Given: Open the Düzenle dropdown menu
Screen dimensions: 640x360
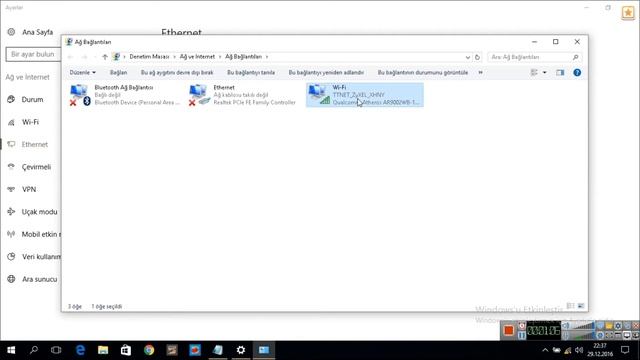Looking at the screenshot, I should [82, 73].
